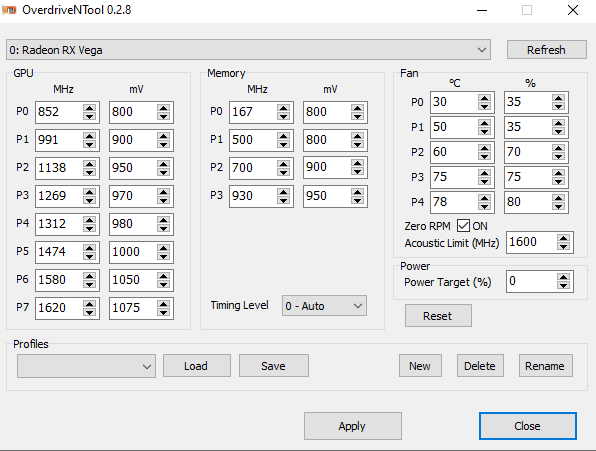Viewport: 596px width, 451px height.
Task: Decrease GPU P0 voltage with down arrow
Action: click(x=163, y=117)
